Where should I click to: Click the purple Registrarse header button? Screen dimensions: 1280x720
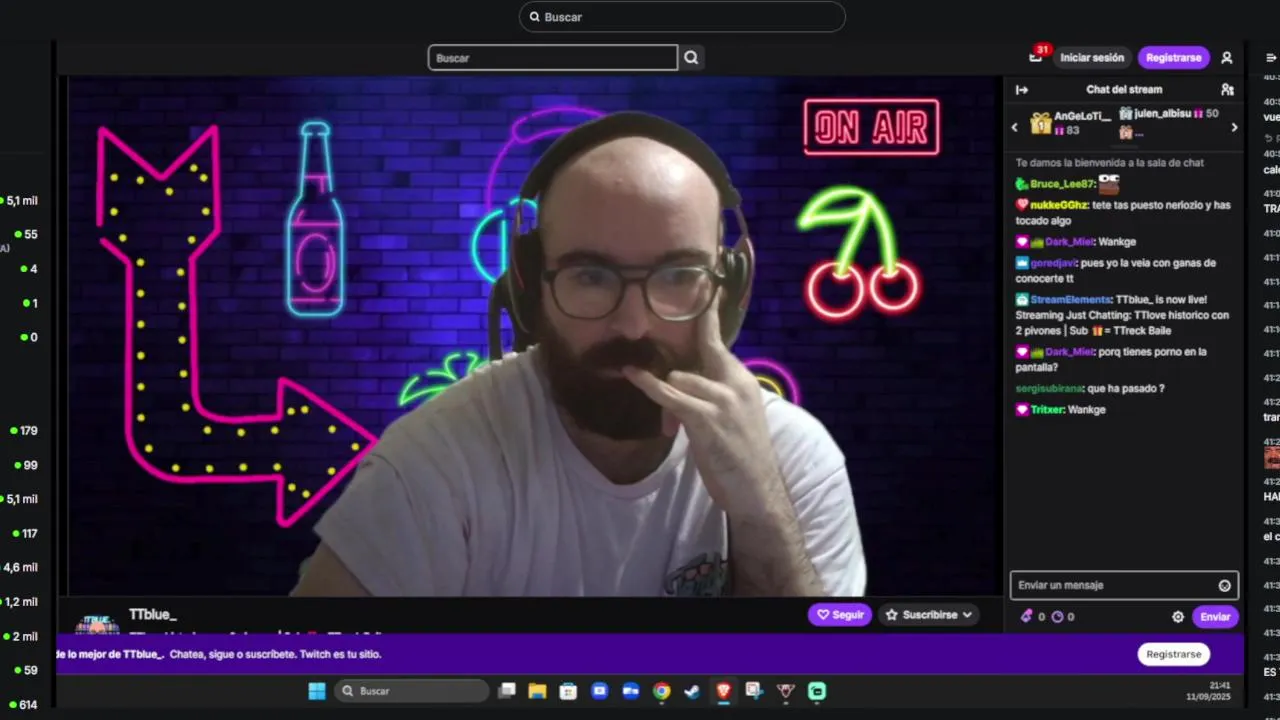click(x=1173, y=58)
